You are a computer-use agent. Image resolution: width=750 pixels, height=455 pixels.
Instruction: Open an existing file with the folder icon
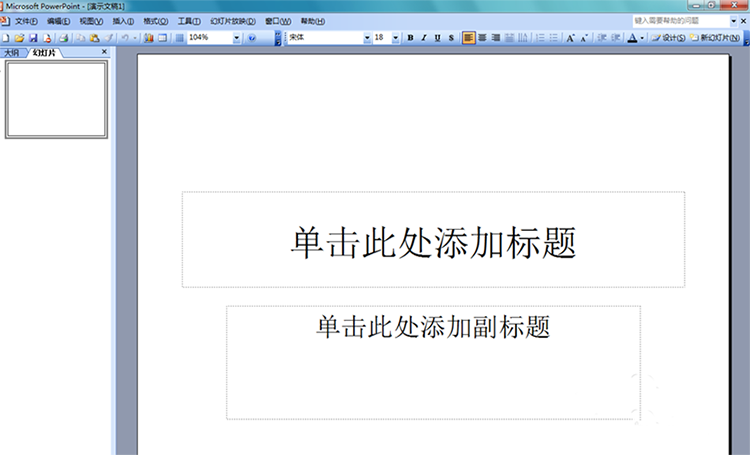point(19,38)
